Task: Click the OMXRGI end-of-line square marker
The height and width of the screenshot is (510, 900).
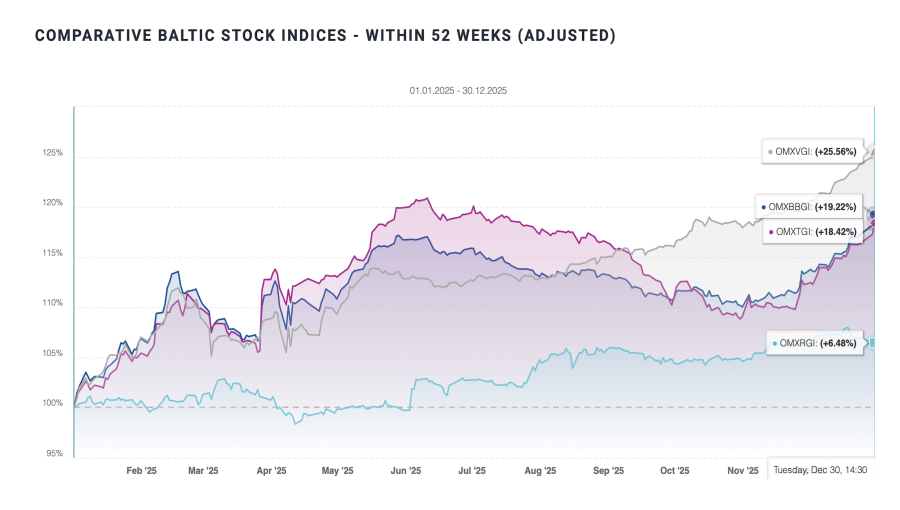Action: pyautogui.click(x=871, y=343)
